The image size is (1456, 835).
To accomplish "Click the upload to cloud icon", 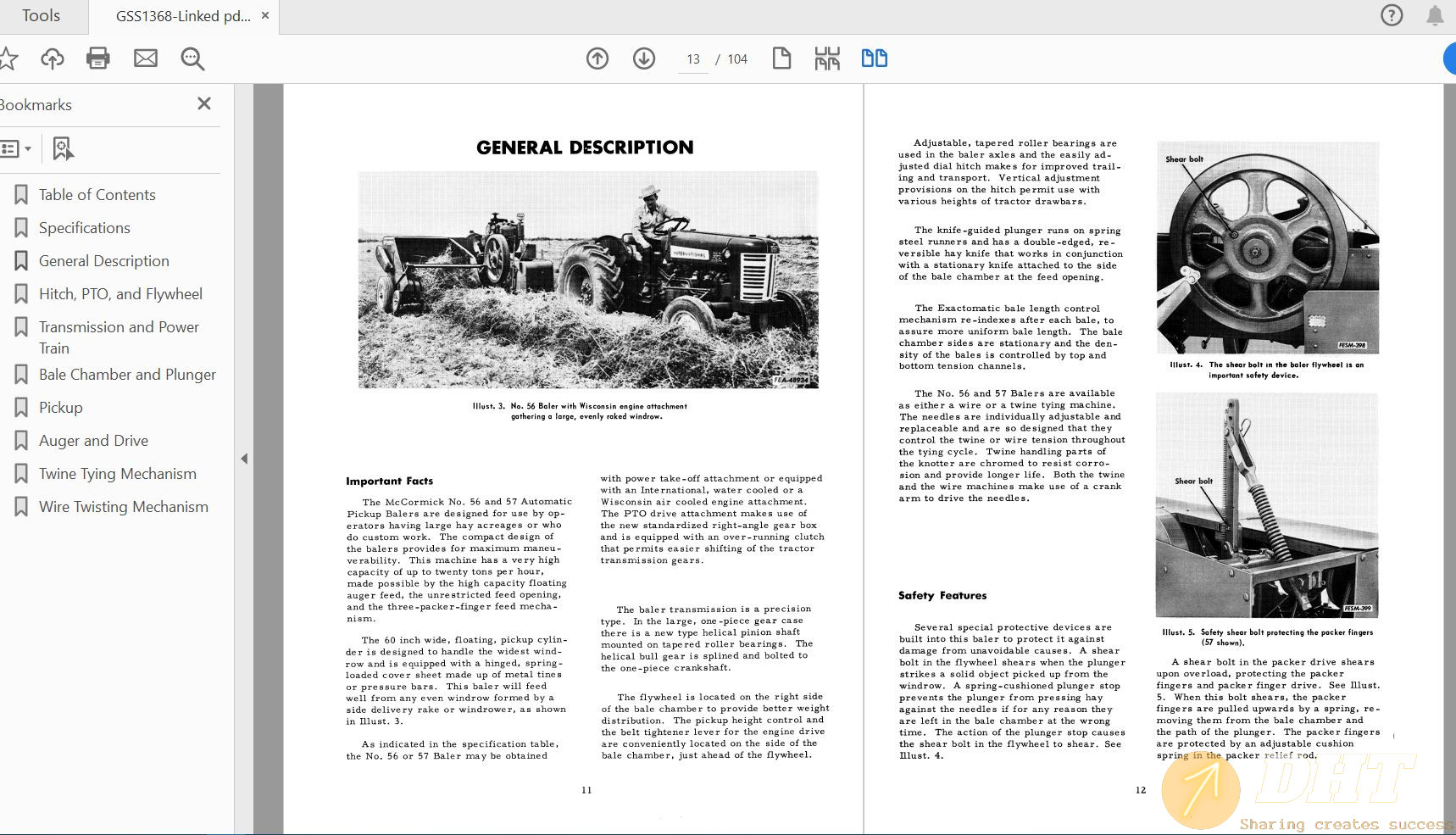I will coord(53,58).
